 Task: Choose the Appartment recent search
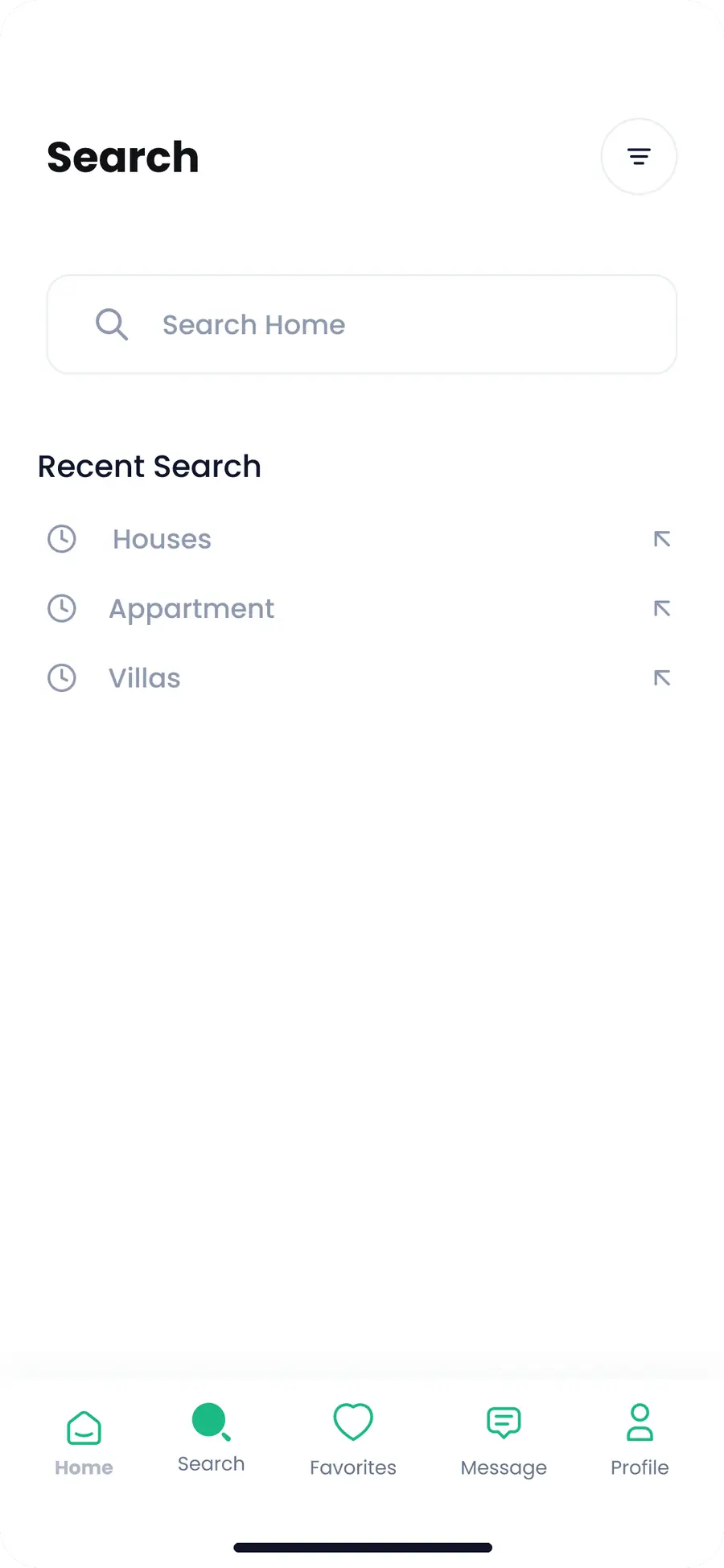pos(191,609)
